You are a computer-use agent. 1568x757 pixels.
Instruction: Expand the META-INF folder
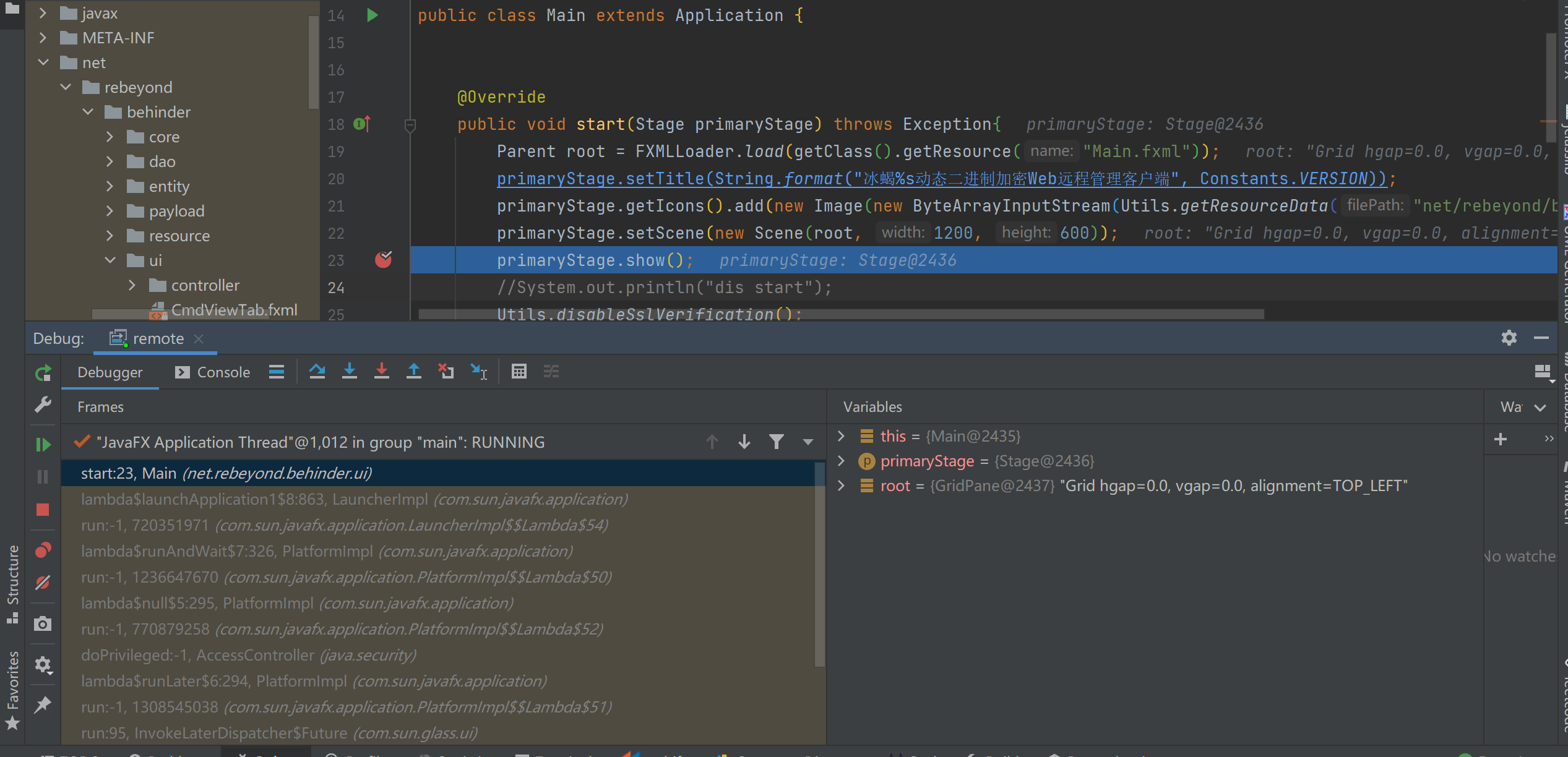click(43, 38)
